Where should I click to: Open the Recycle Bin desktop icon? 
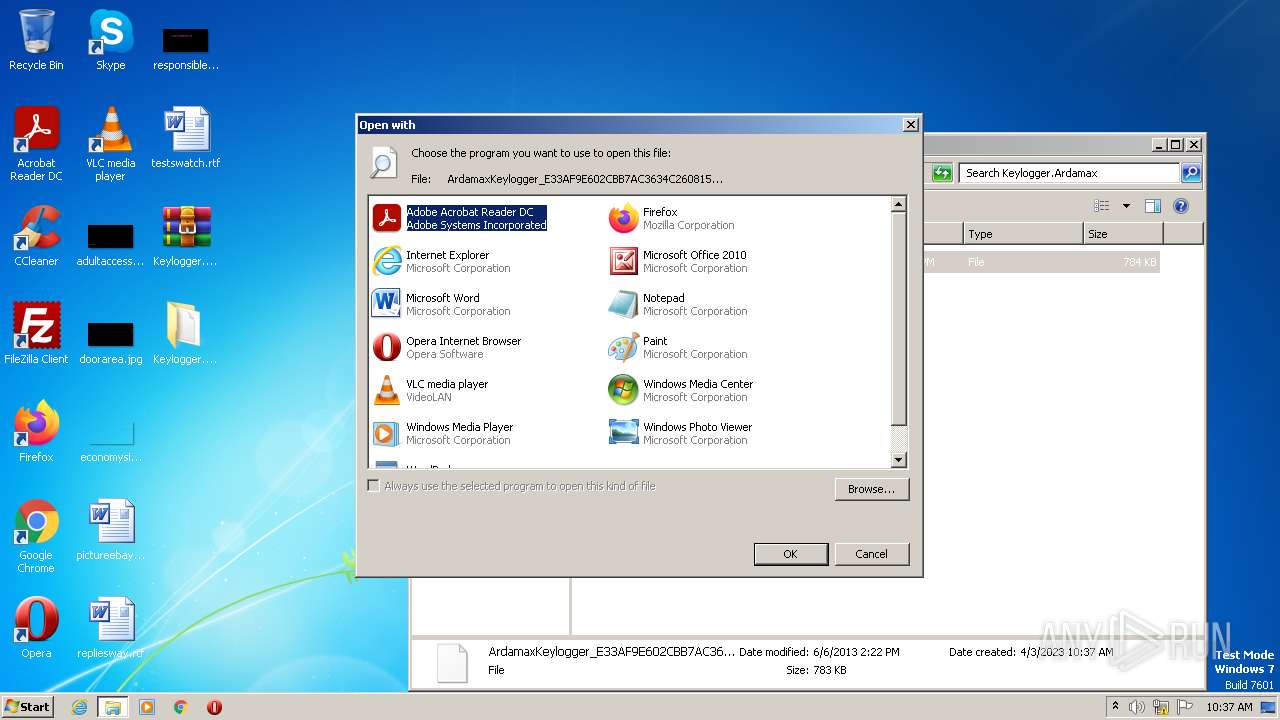coord(36,40)
